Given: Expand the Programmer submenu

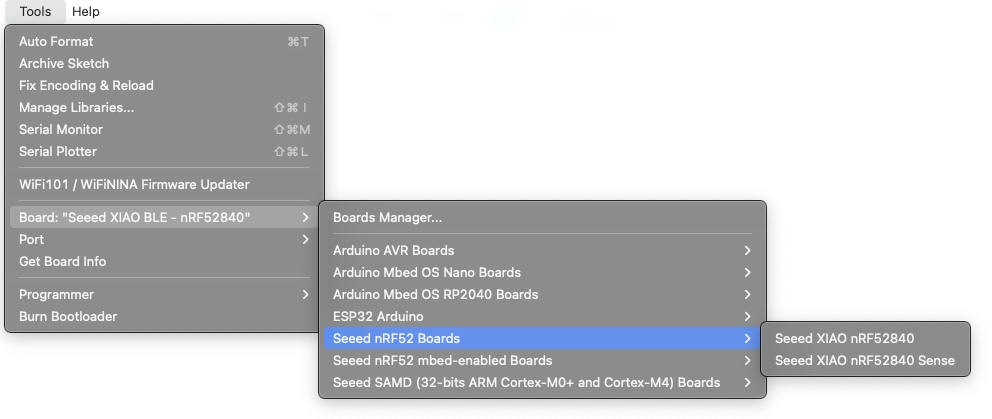Looking at the screenshot, I should 164,294.
